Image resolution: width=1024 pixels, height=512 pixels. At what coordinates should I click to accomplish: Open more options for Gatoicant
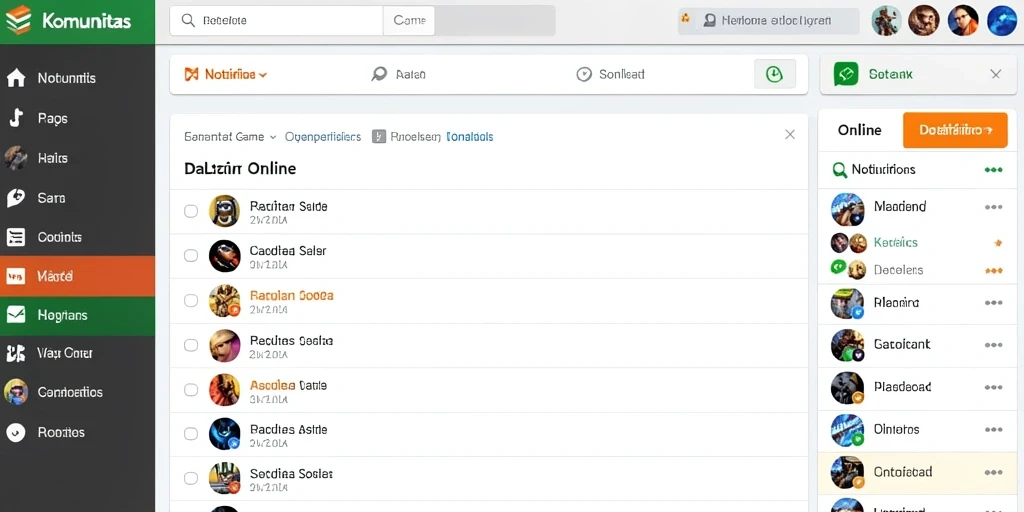pos(993,345)
